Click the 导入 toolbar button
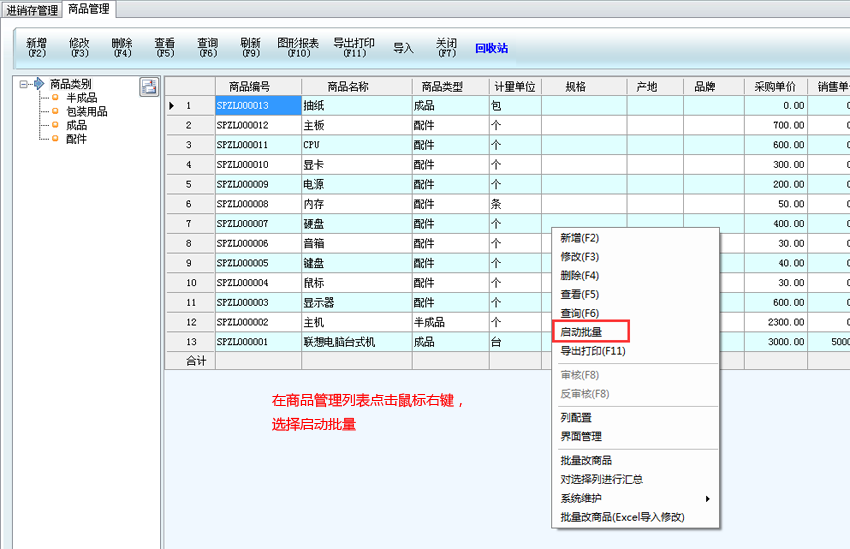Viewport: 850px width, 549px height. click(x=403, y=48)
